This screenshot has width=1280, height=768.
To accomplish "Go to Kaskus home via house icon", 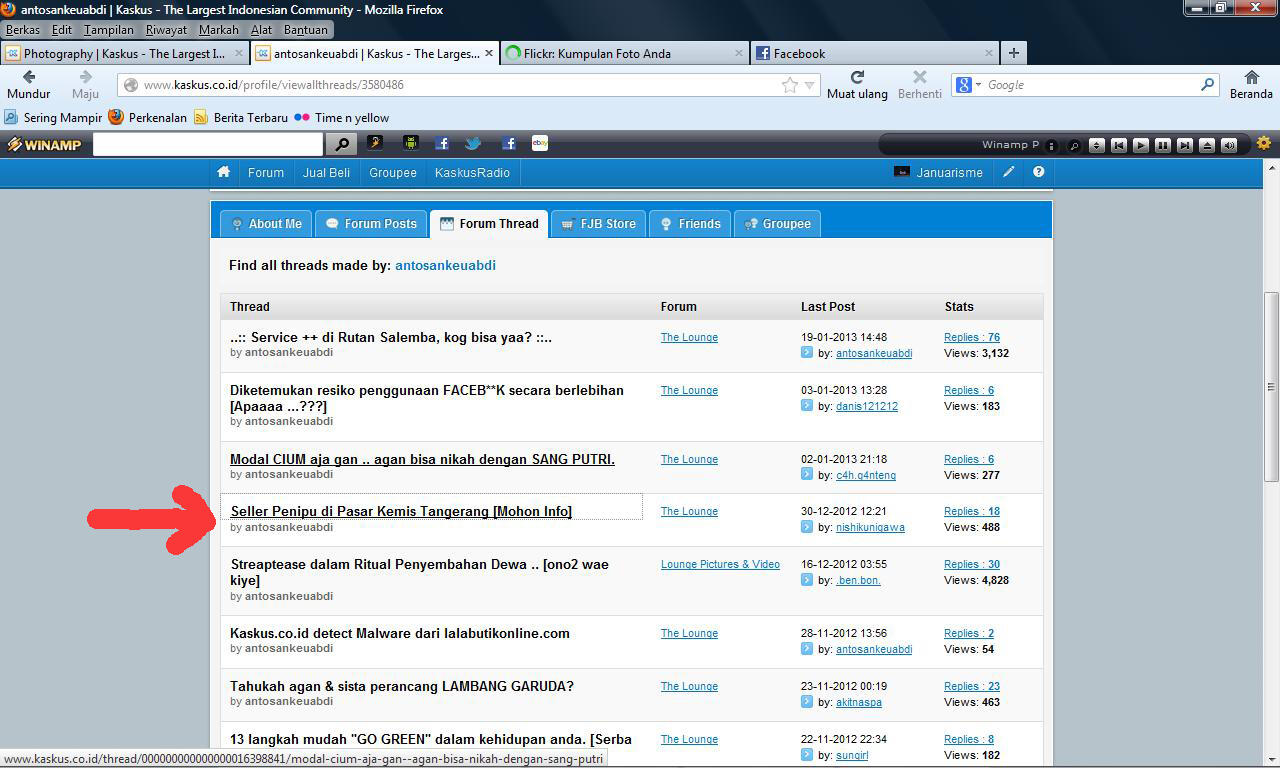I will tap(224, 172).
